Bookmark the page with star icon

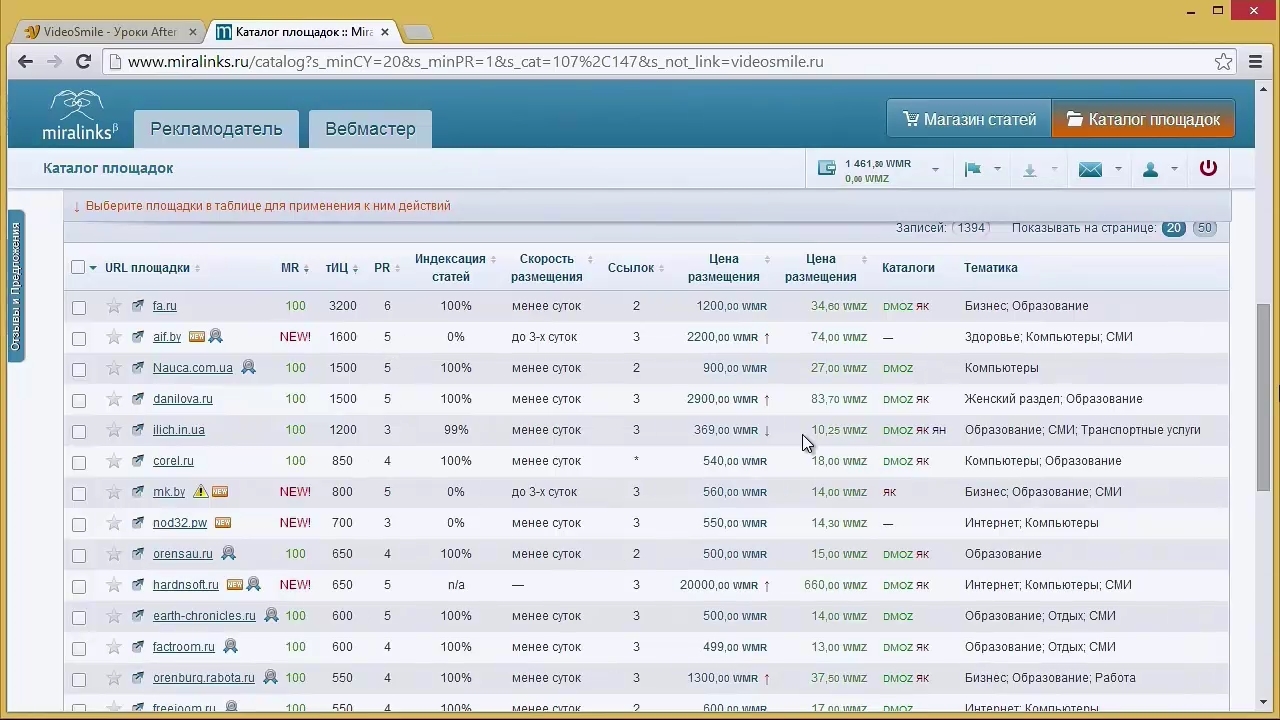pos(1223,62)
